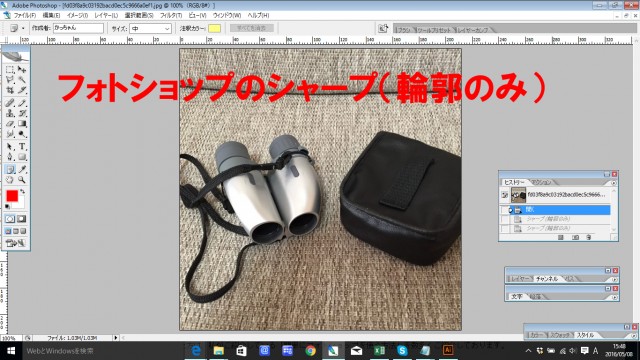
Task: Select the Gradient tool
Action: 22,124
